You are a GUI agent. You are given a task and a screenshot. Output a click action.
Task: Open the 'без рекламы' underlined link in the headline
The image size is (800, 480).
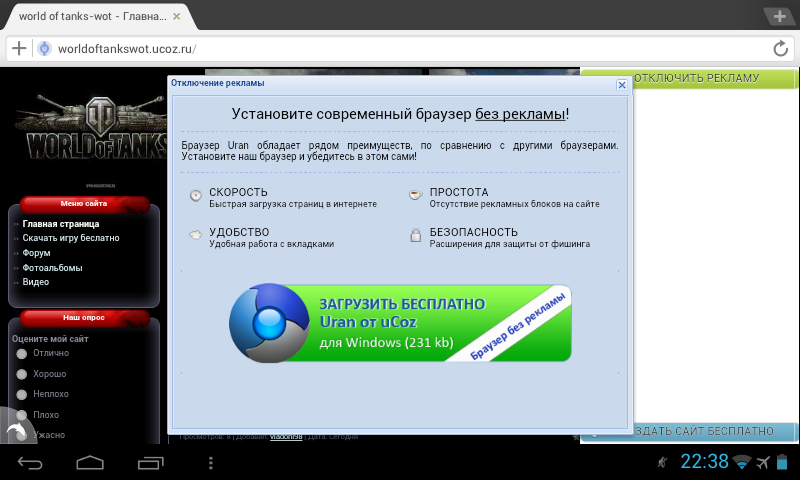coord(520,114)
